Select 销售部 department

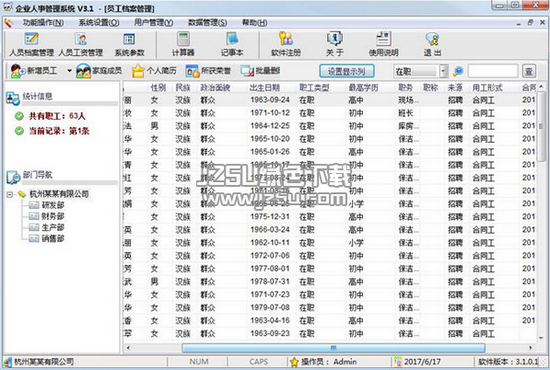pyautogui.click(x=53, y=239)
